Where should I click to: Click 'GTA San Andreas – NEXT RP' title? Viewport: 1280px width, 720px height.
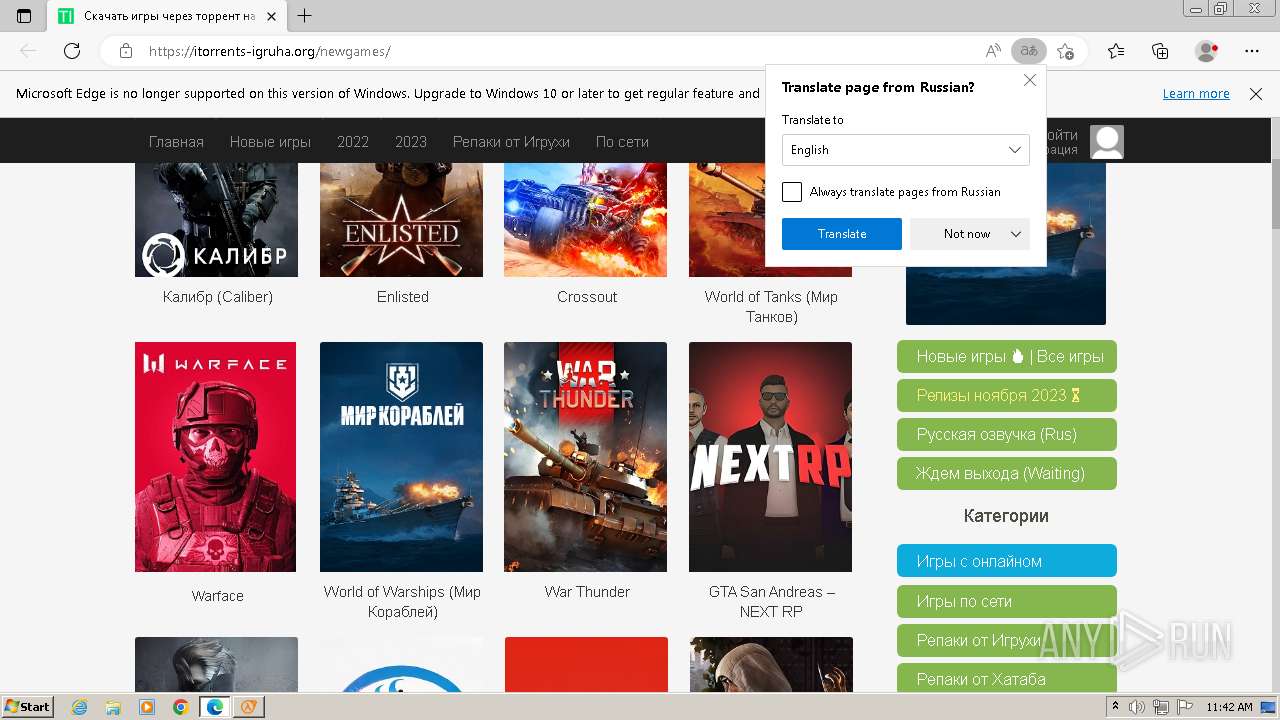pos(772,602)
